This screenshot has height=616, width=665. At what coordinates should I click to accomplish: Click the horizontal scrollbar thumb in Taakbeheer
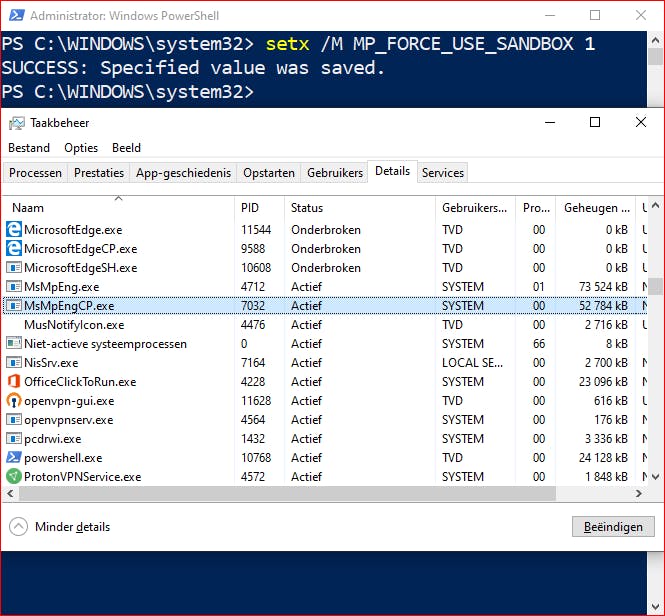click(x=288, y=493)
